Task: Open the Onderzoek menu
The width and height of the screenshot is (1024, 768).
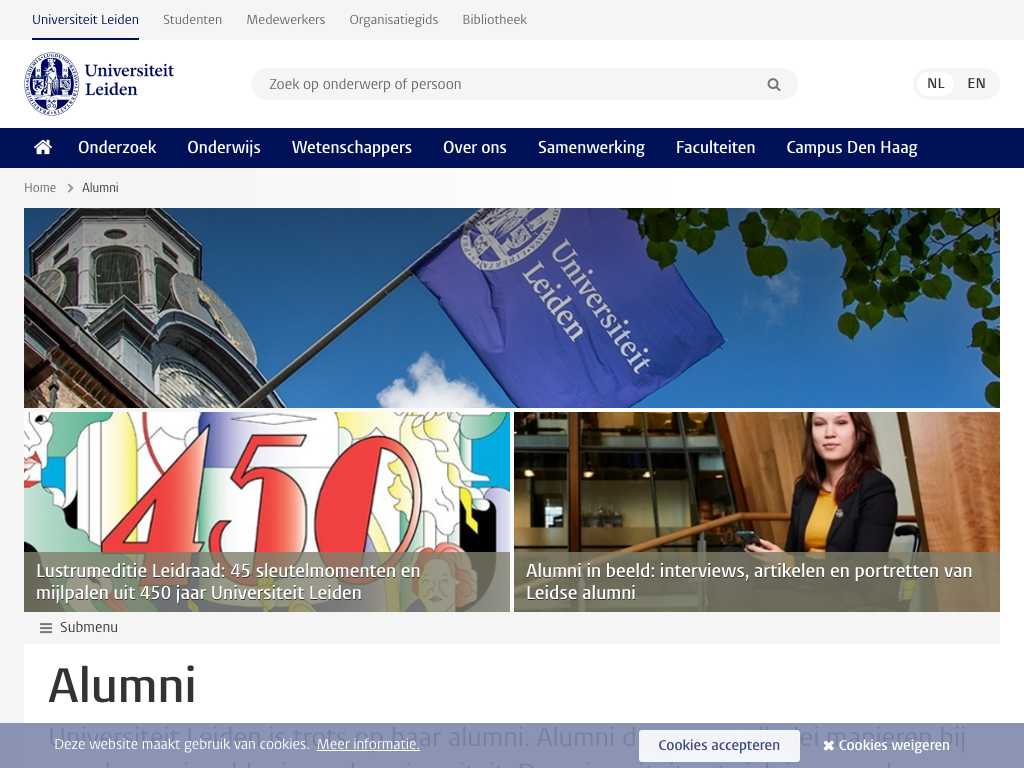Action: coord(117,147)
